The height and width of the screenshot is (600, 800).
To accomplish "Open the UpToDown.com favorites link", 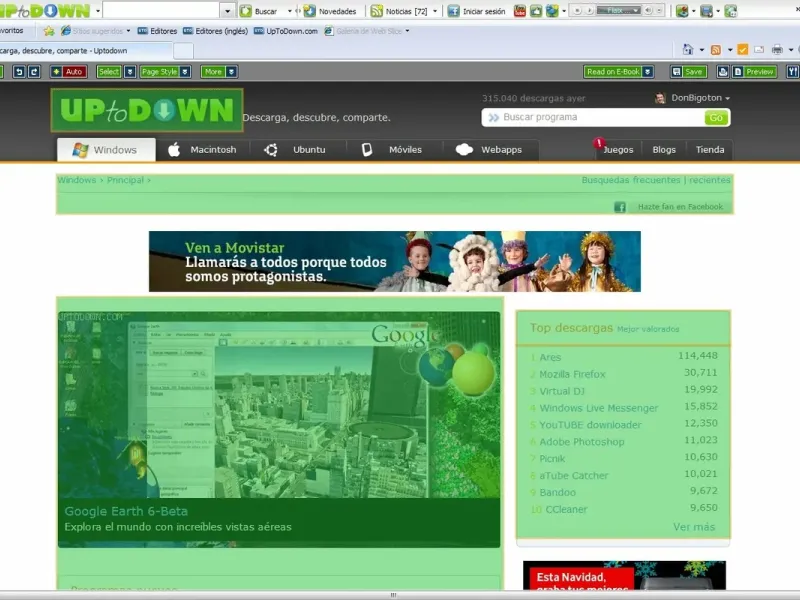I will (x=286, y=31).
